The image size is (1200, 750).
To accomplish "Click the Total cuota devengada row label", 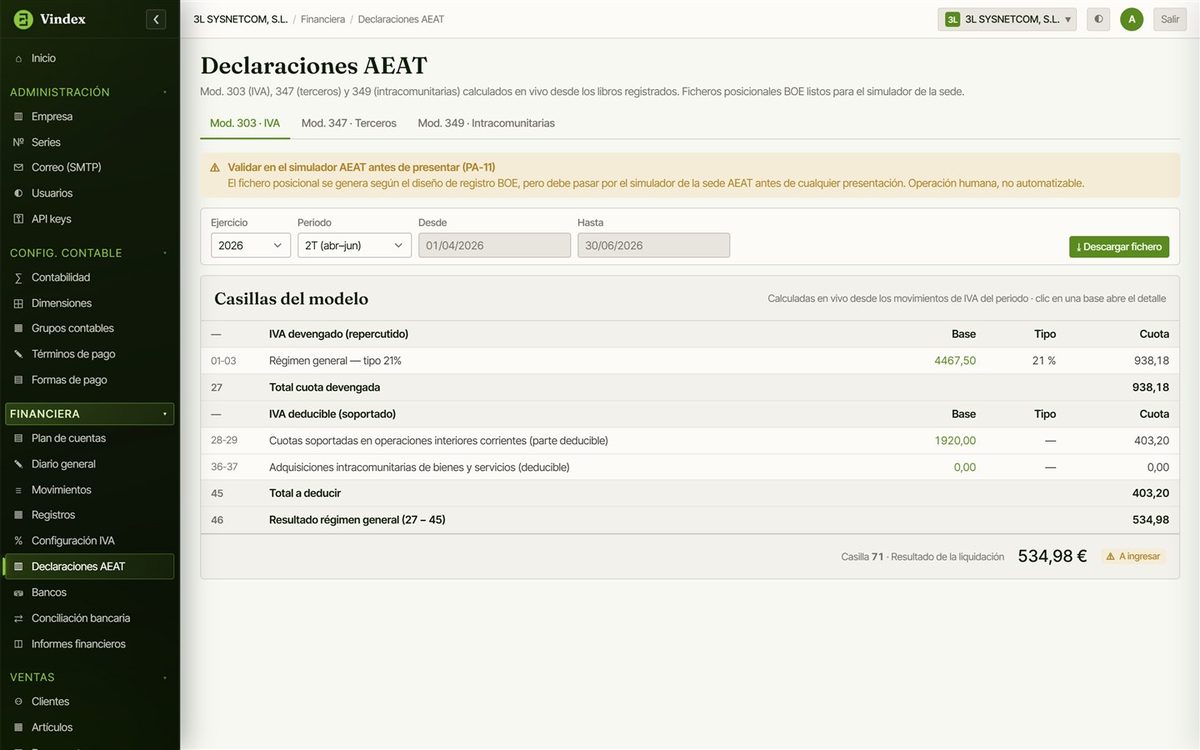I will coord(324,387).
